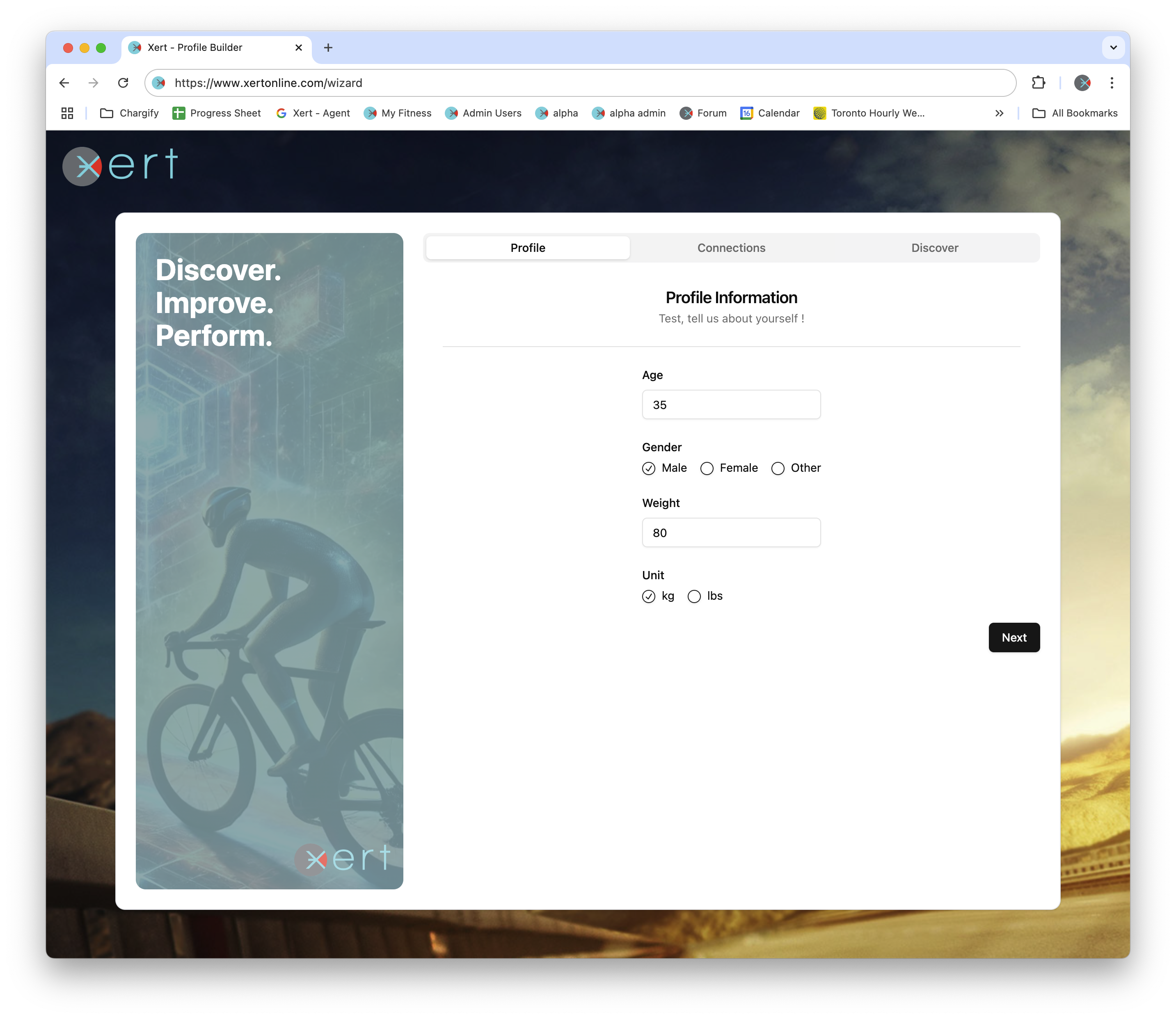Click the Xert logo at top left
This screenshot has height=1019, width=1176.
120,166
